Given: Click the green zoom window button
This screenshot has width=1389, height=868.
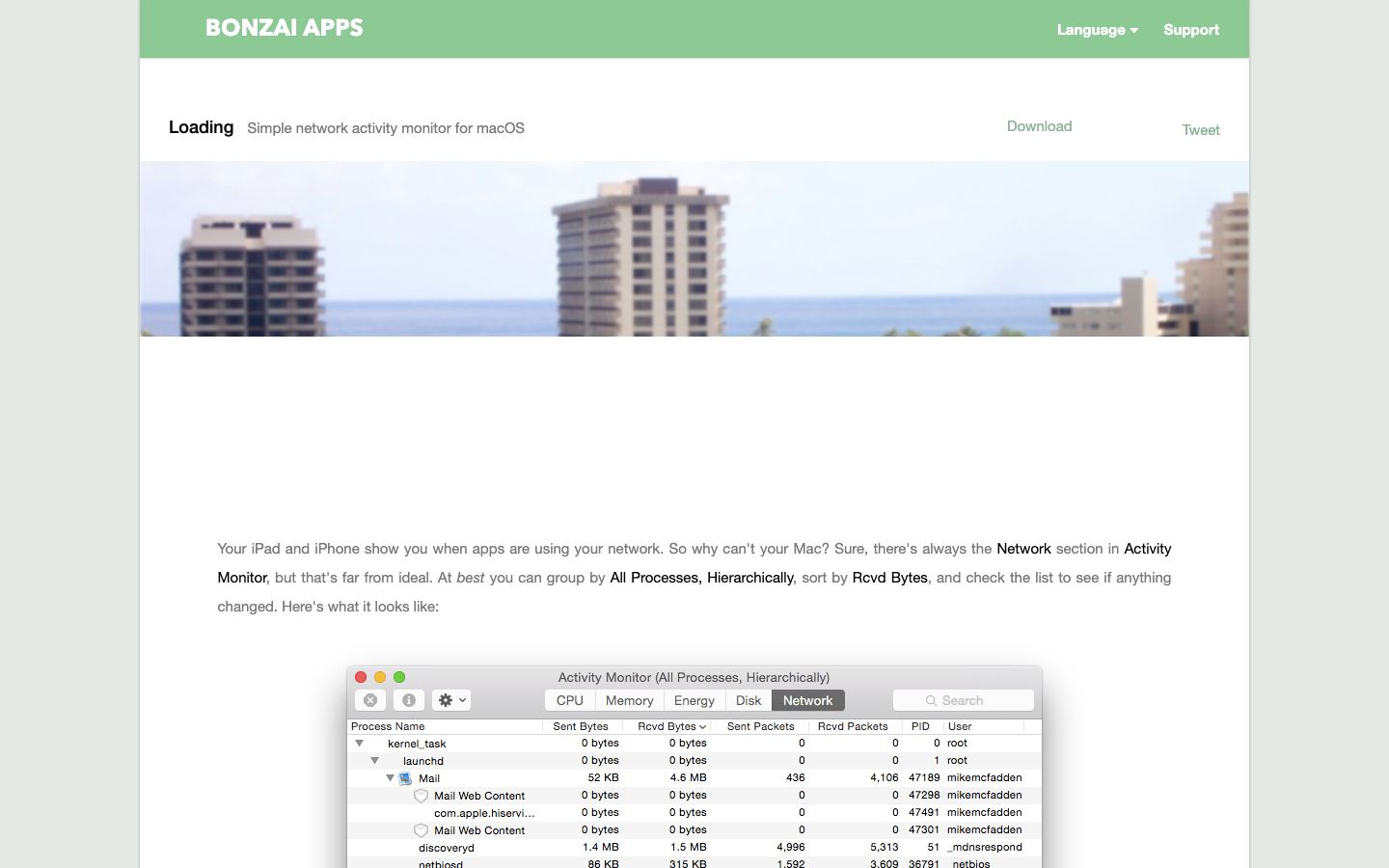Looking at the screenshot, I should (399, 677).
